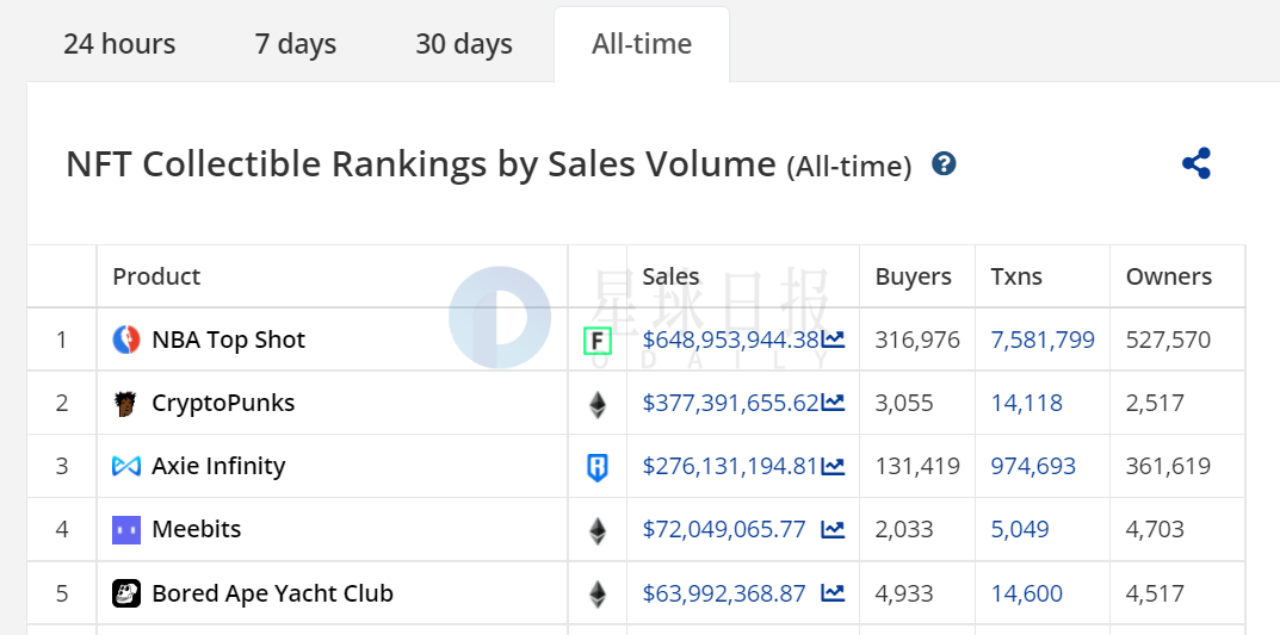Open the help question mark icon
Viewport: 1280px width, 635px height.
[944, 164]
